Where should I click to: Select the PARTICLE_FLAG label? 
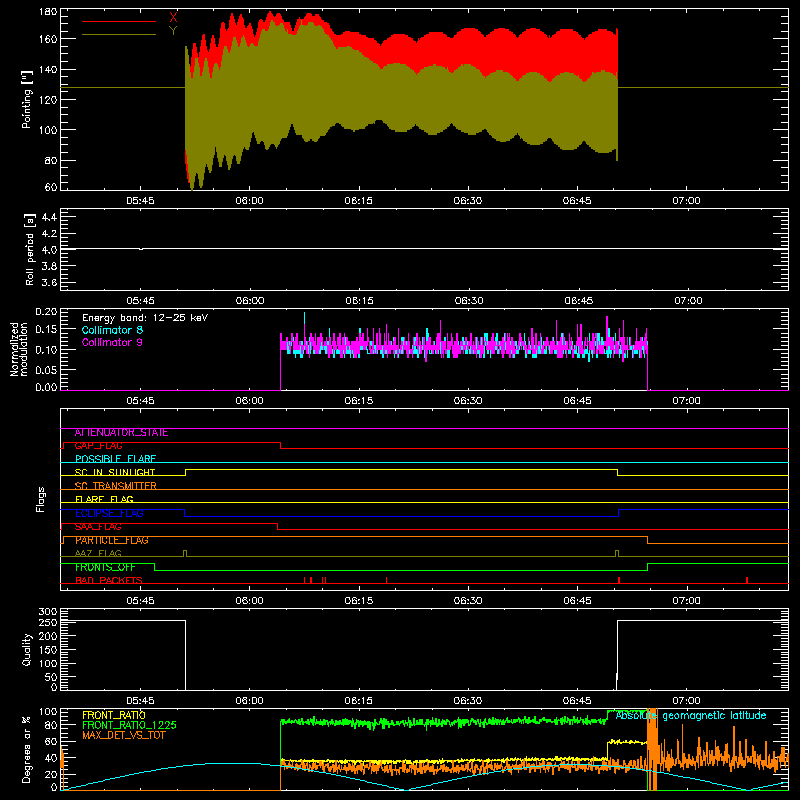(112, 540)
